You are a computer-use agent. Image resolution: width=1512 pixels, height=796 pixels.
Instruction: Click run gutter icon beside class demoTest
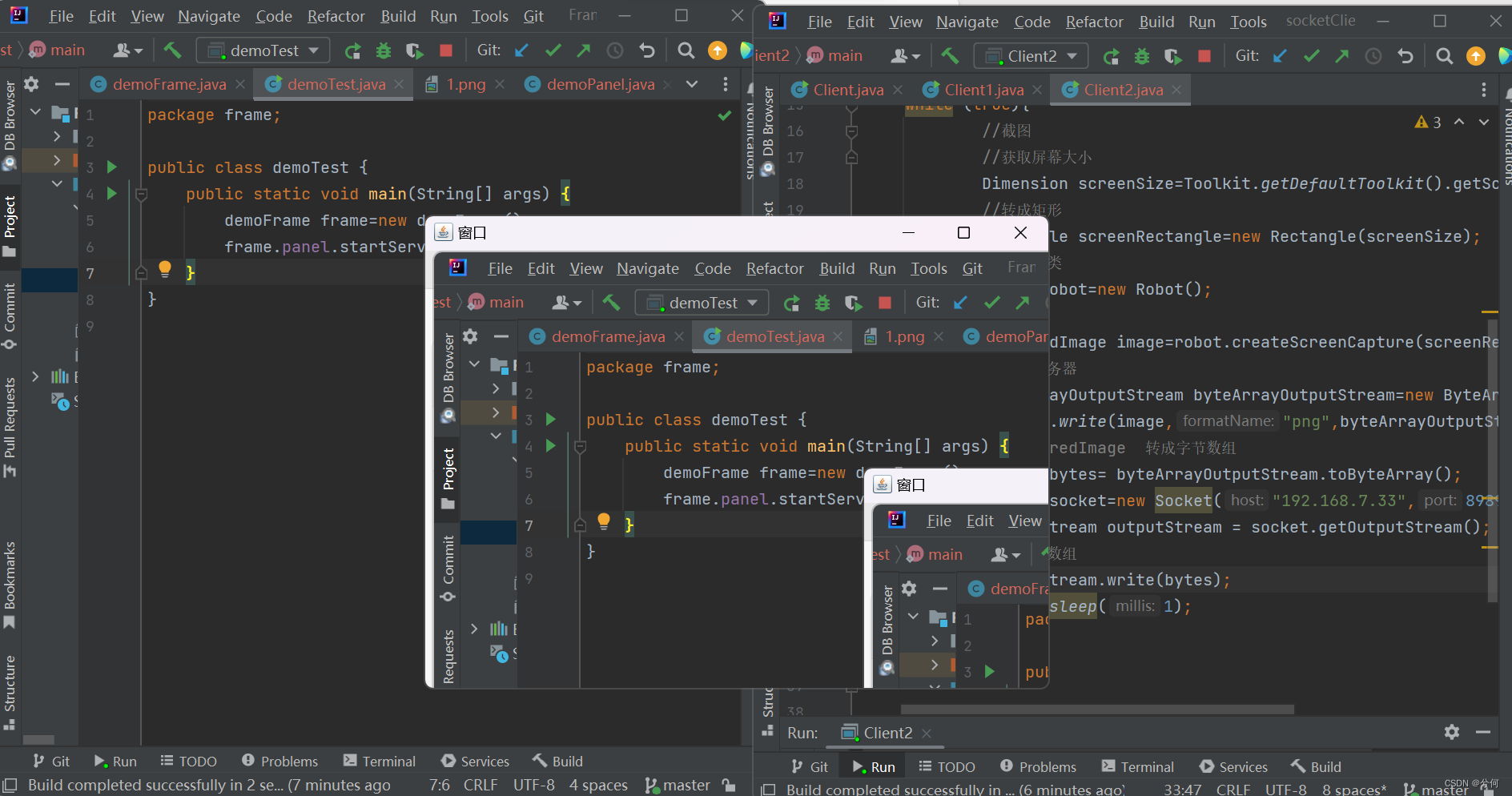(x=112, y=167)
